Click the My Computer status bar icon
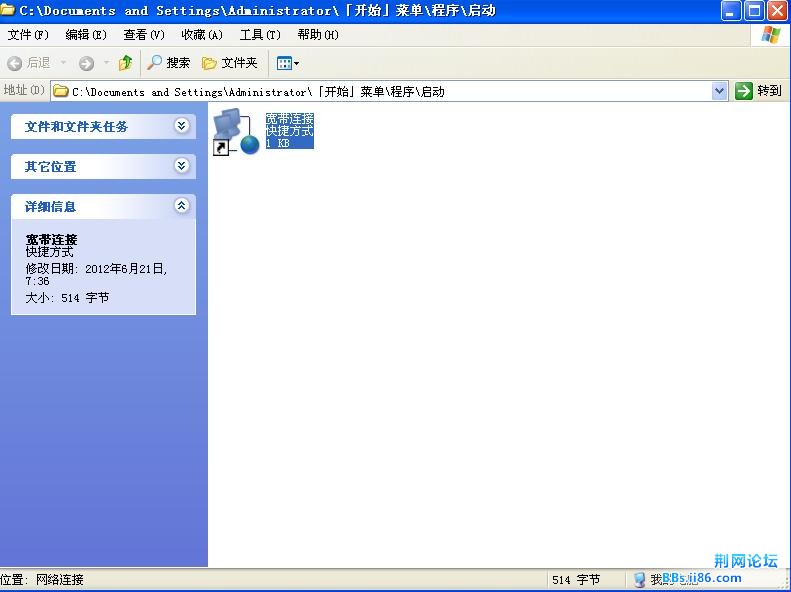This screenshot has height=592, width=791. [x=640, y=580]
